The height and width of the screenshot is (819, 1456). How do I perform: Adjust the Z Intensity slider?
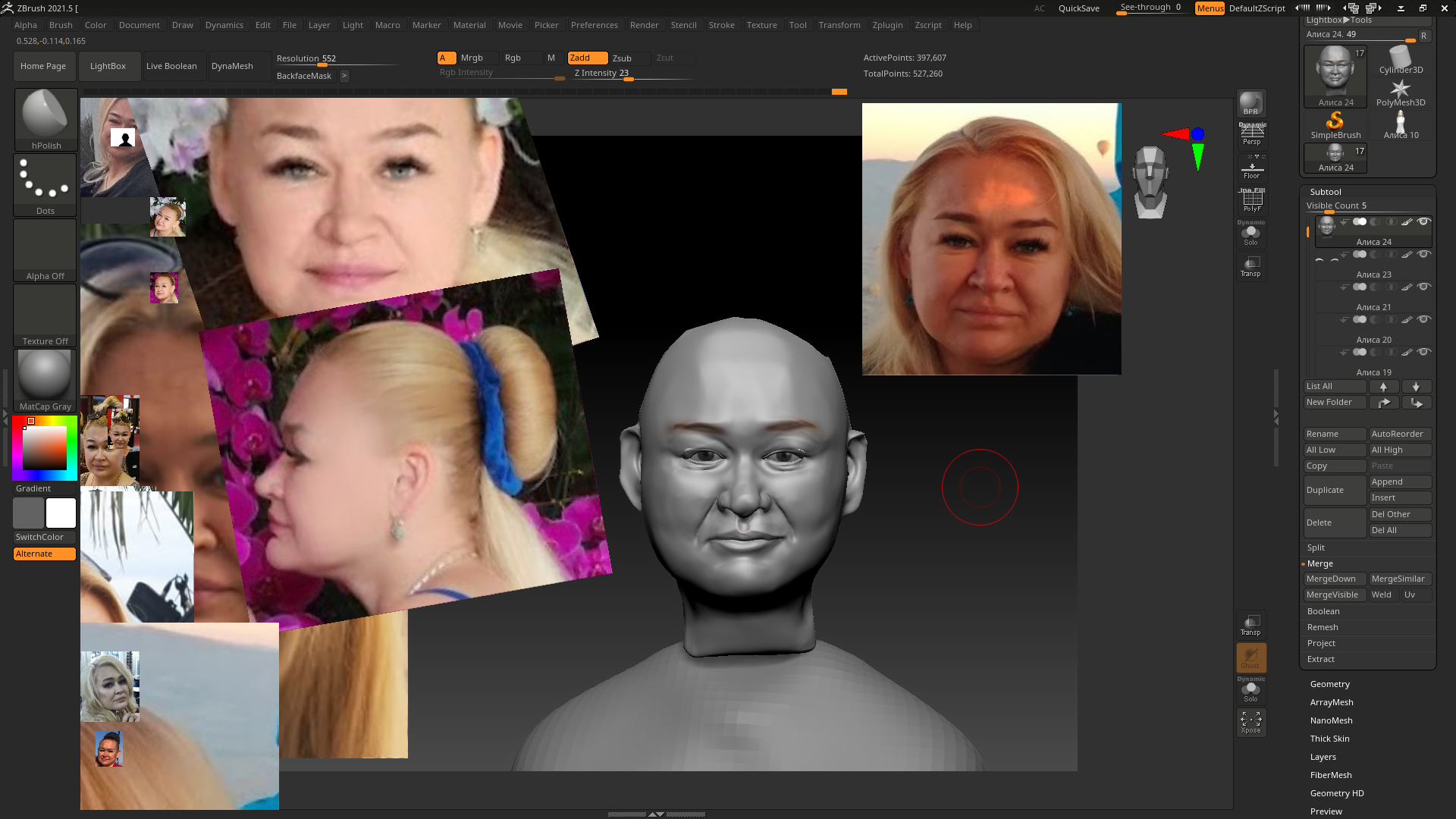634,74
